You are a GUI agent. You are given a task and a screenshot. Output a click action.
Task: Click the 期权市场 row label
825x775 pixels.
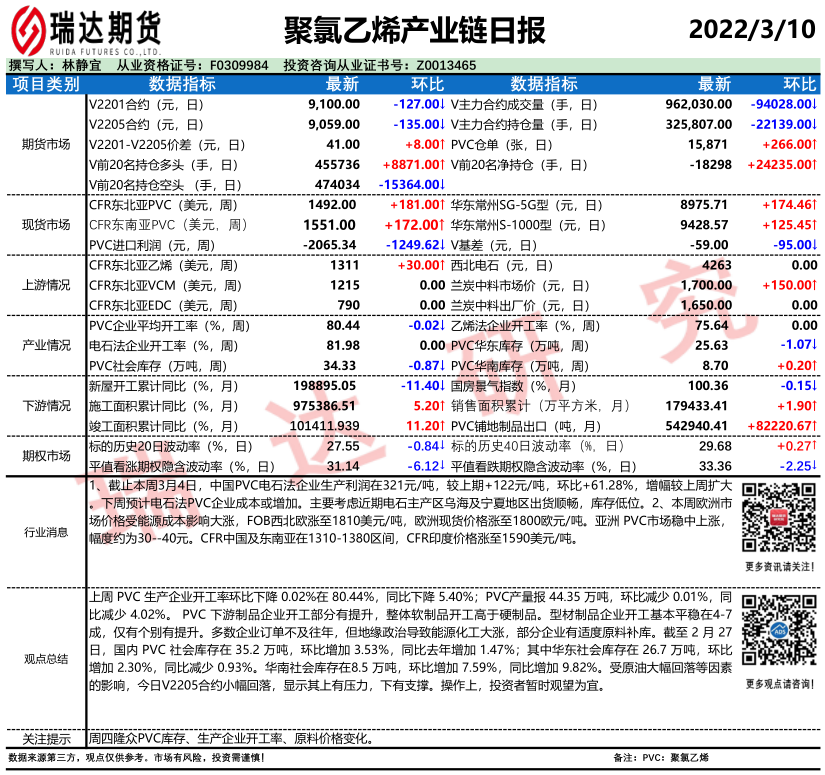pyautogui.click(x=46, y=455)
